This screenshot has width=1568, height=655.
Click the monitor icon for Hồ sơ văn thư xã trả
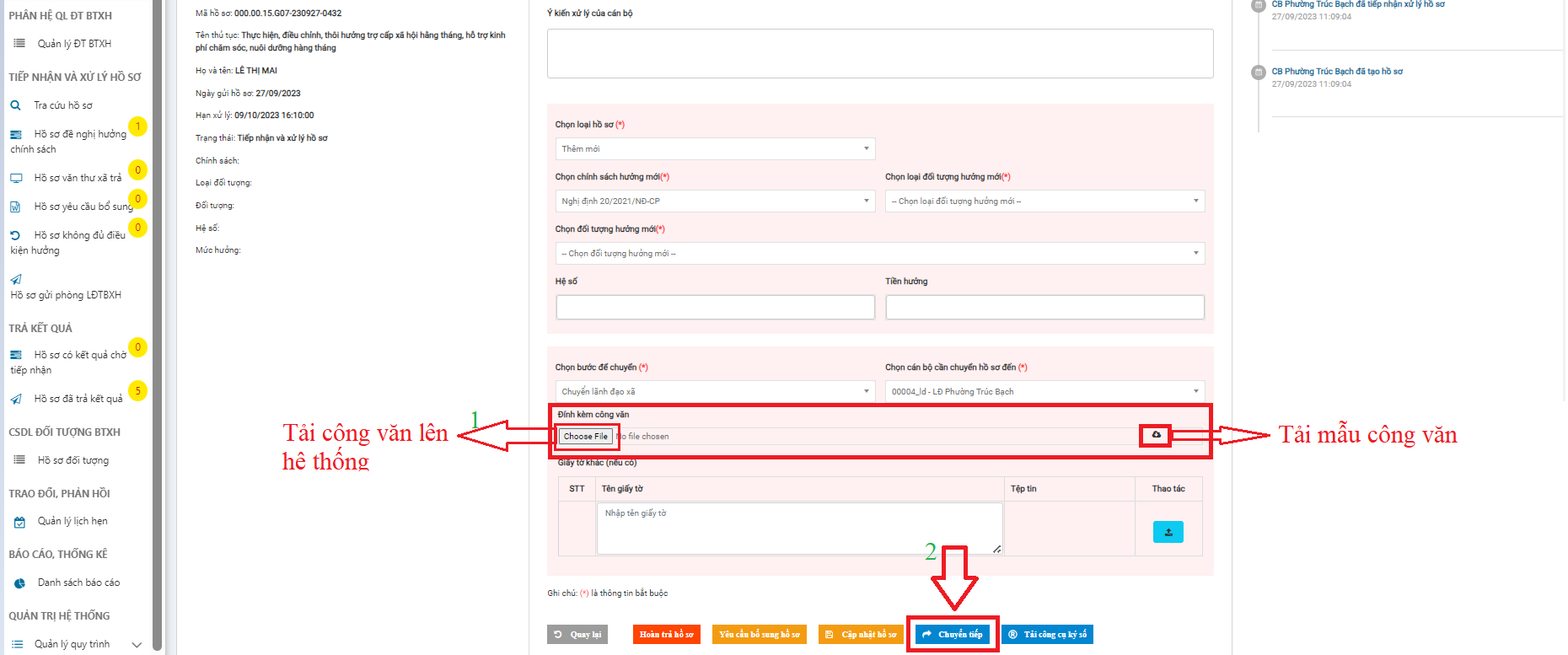[x=16, y=178]
